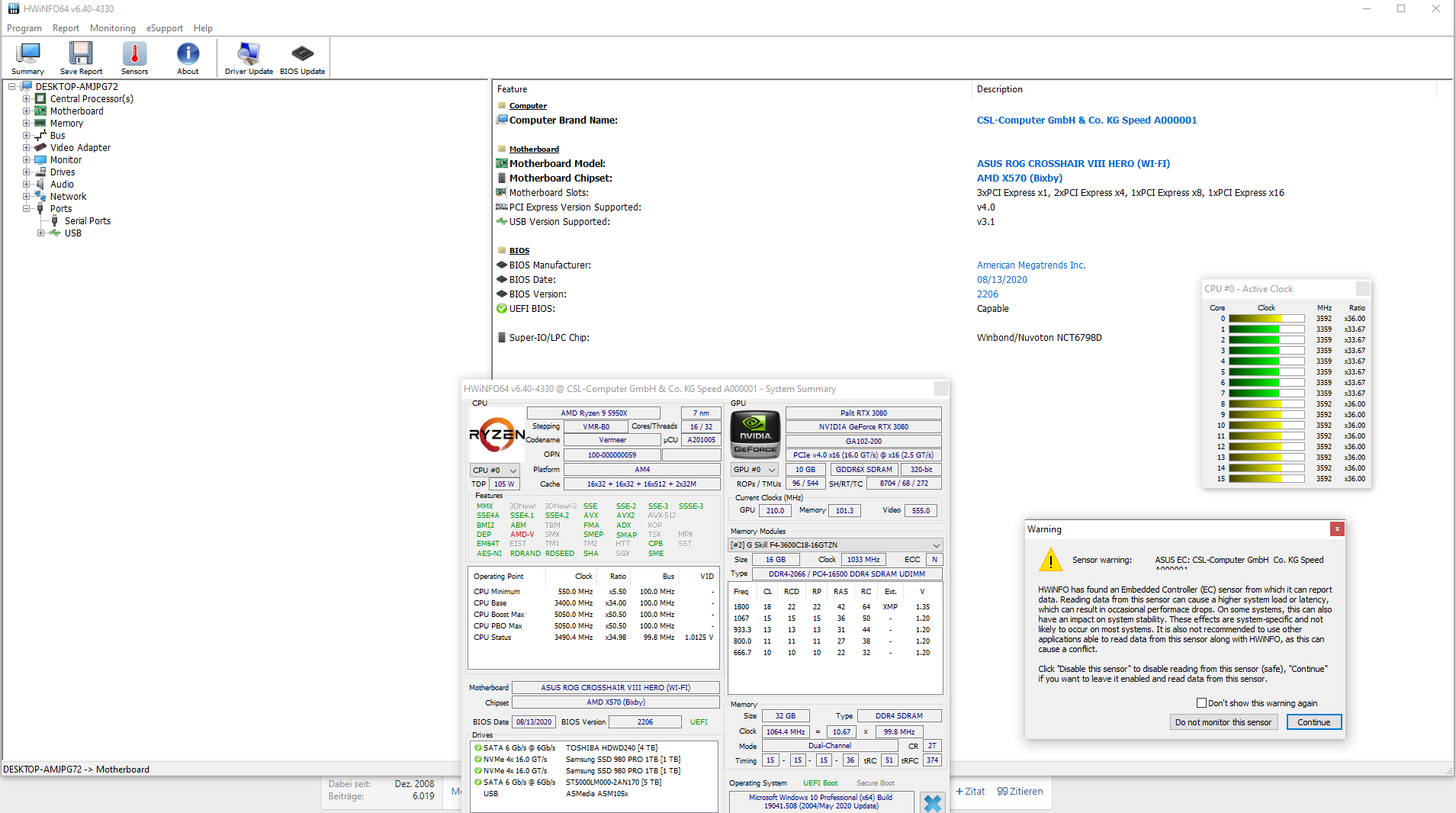The image size is (1456, 813).
Task: Click the yellow warning triangle icon
Action: point(1050,561)
